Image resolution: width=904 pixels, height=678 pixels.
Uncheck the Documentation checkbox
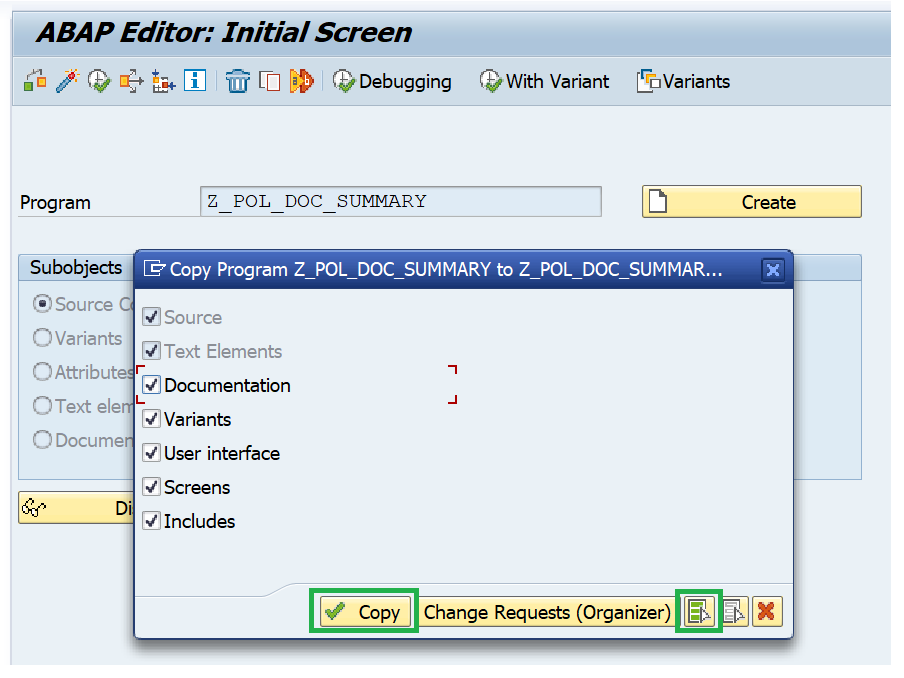coord(152,385)
